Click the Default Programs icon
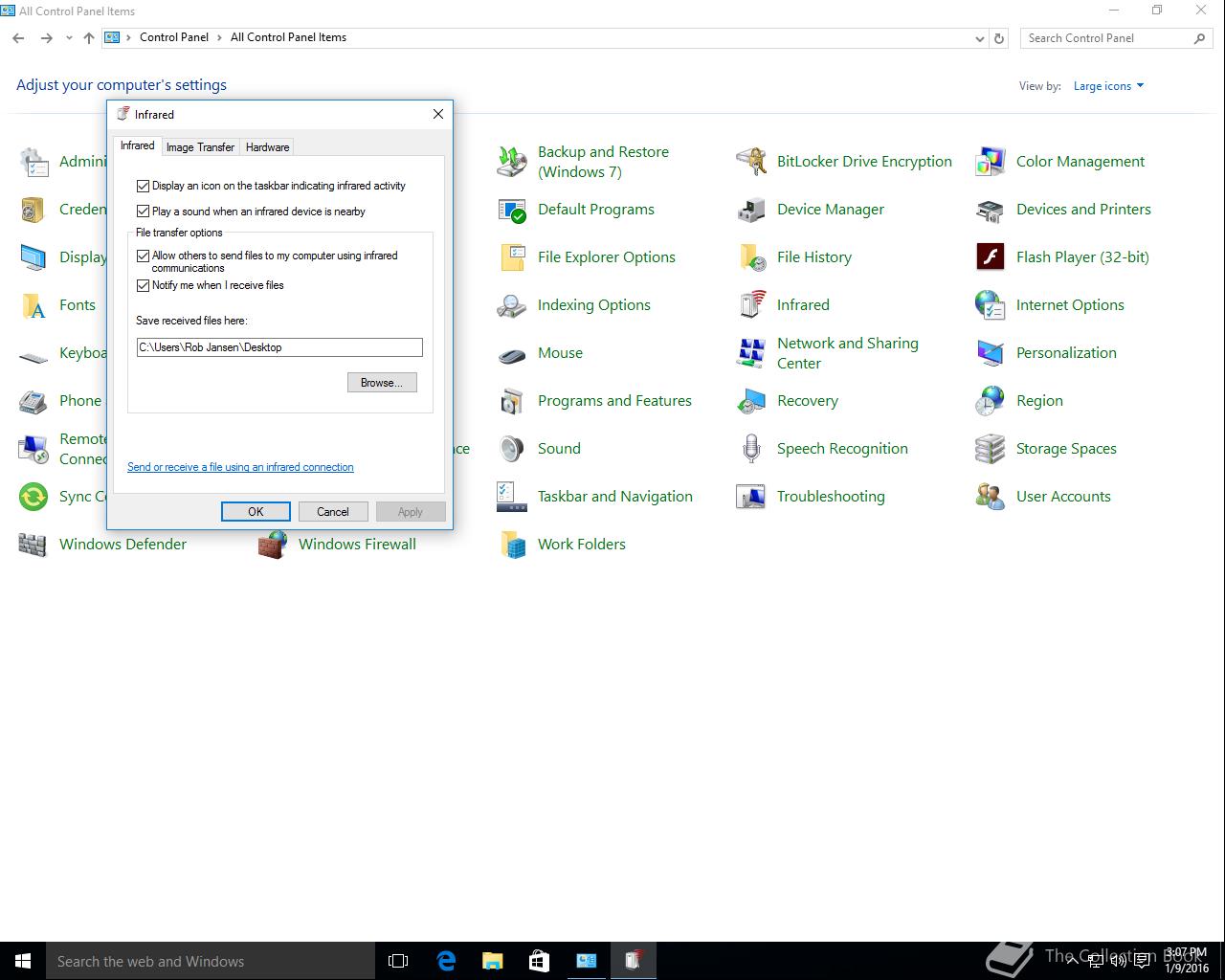The height and width of the screenshot is (980, 1225). click(512, 210)
